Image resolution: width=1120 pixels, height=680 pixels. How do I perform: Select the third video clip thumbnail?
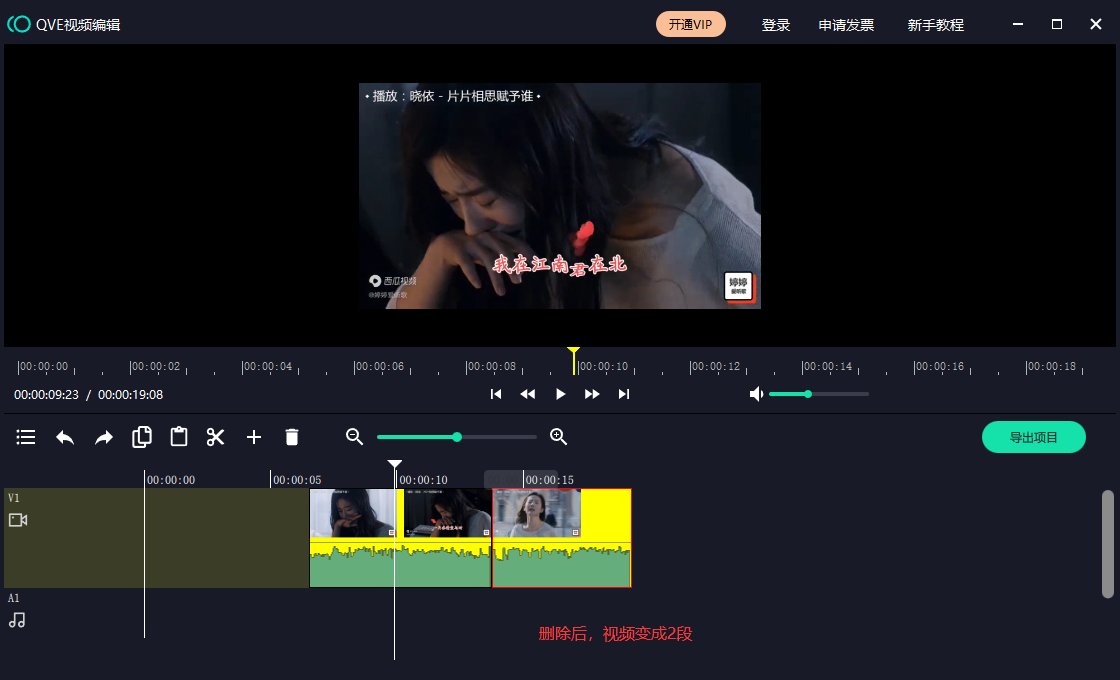tap(537, 513)
